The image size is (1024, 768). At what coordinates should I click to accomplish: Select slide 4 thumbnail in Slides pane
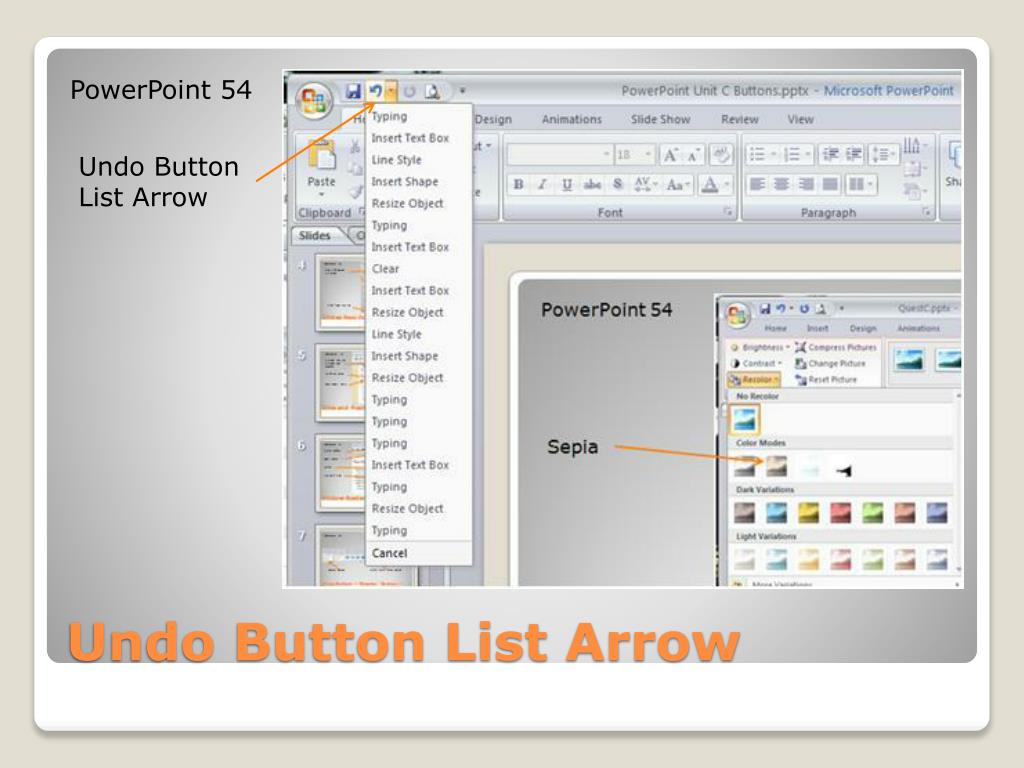pos(340,292)
